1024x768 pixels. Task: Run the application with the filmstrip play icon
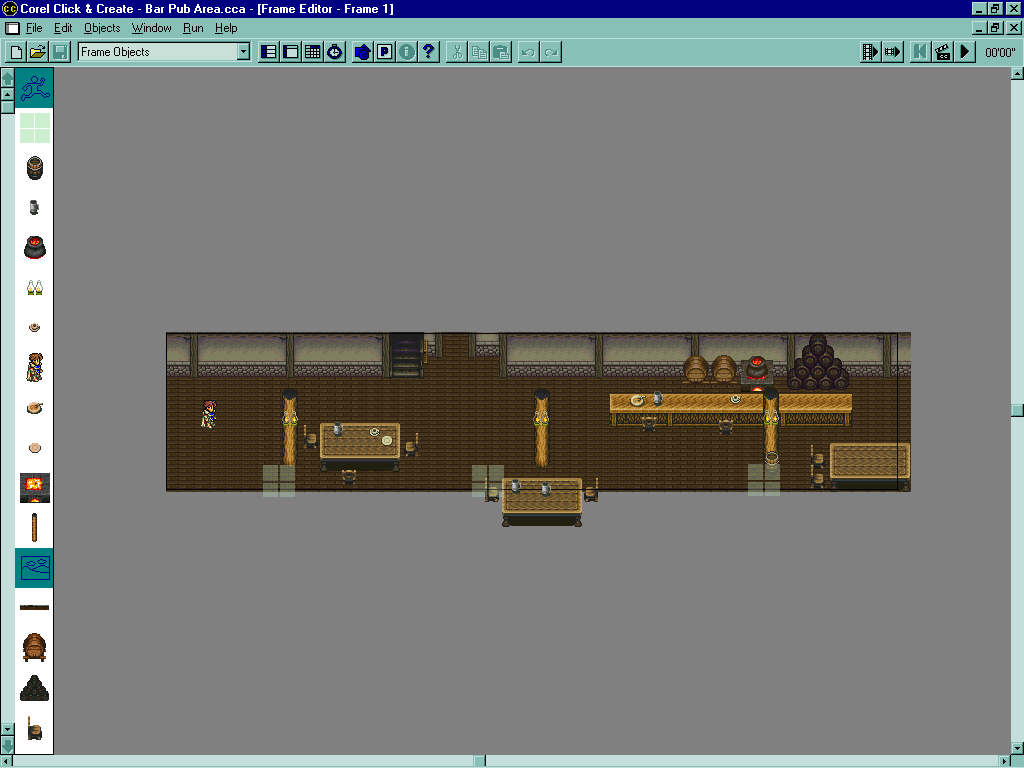click(871, 52)
